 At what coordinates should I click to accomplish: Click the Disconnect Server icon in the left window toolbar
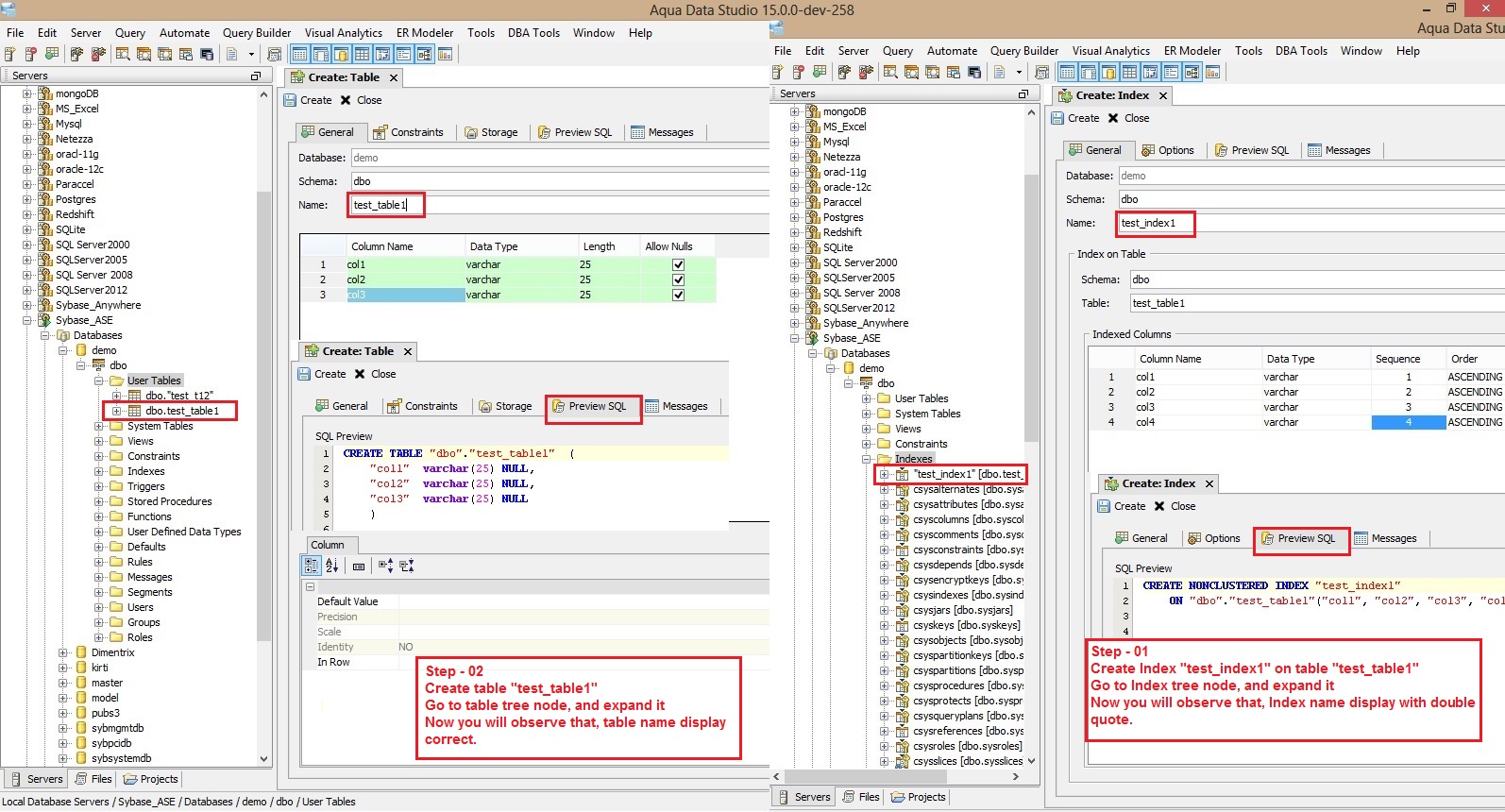tap(98, 54)
